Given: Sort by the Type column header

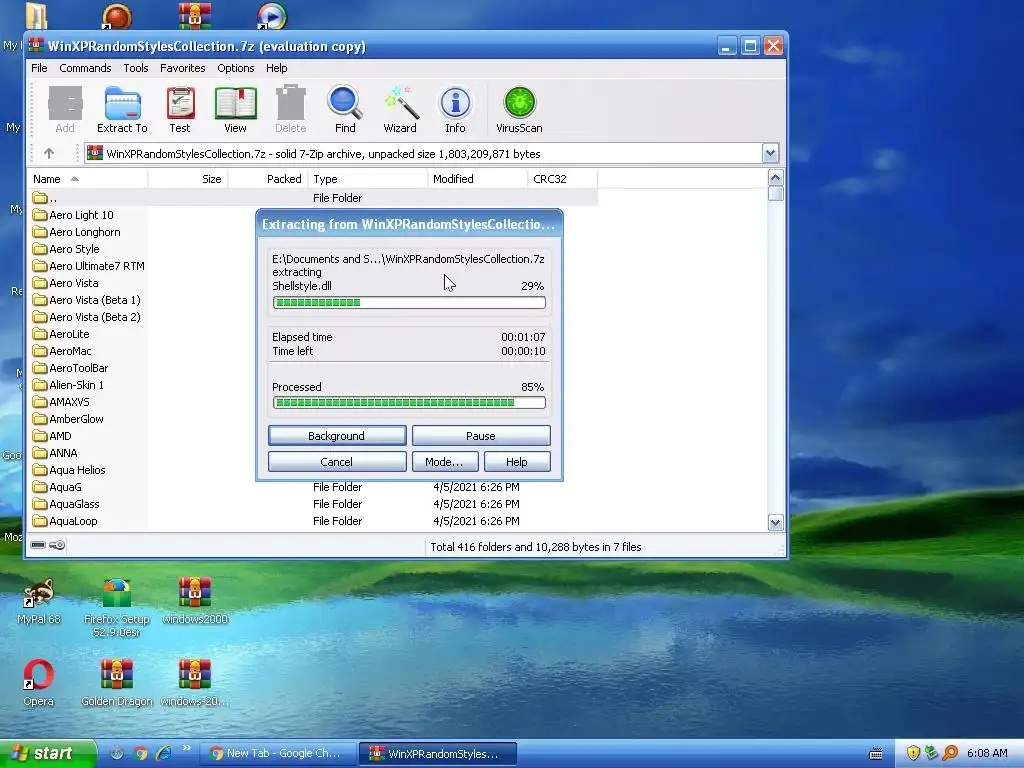Looking at the screenshot, I should [367, 179].
